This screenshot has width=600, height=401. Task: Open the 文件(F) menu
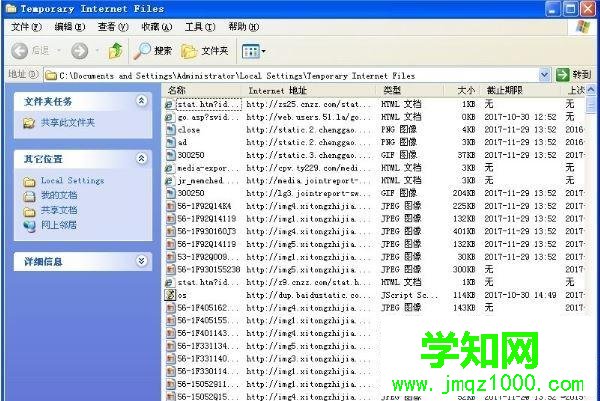26,27
